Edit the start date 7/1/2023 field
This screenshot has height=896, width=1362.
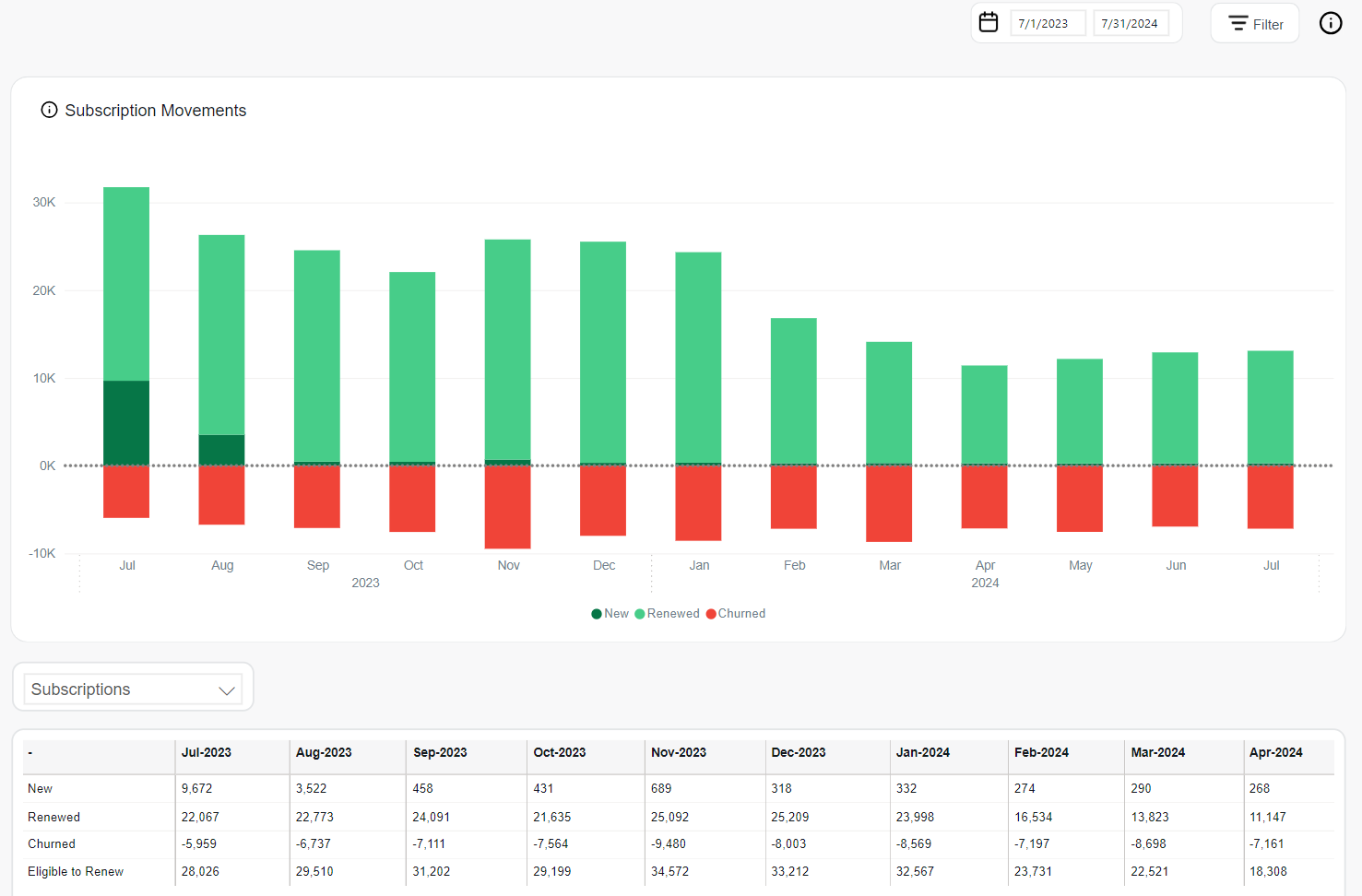pyautogui.click(x=1048, y=24)
